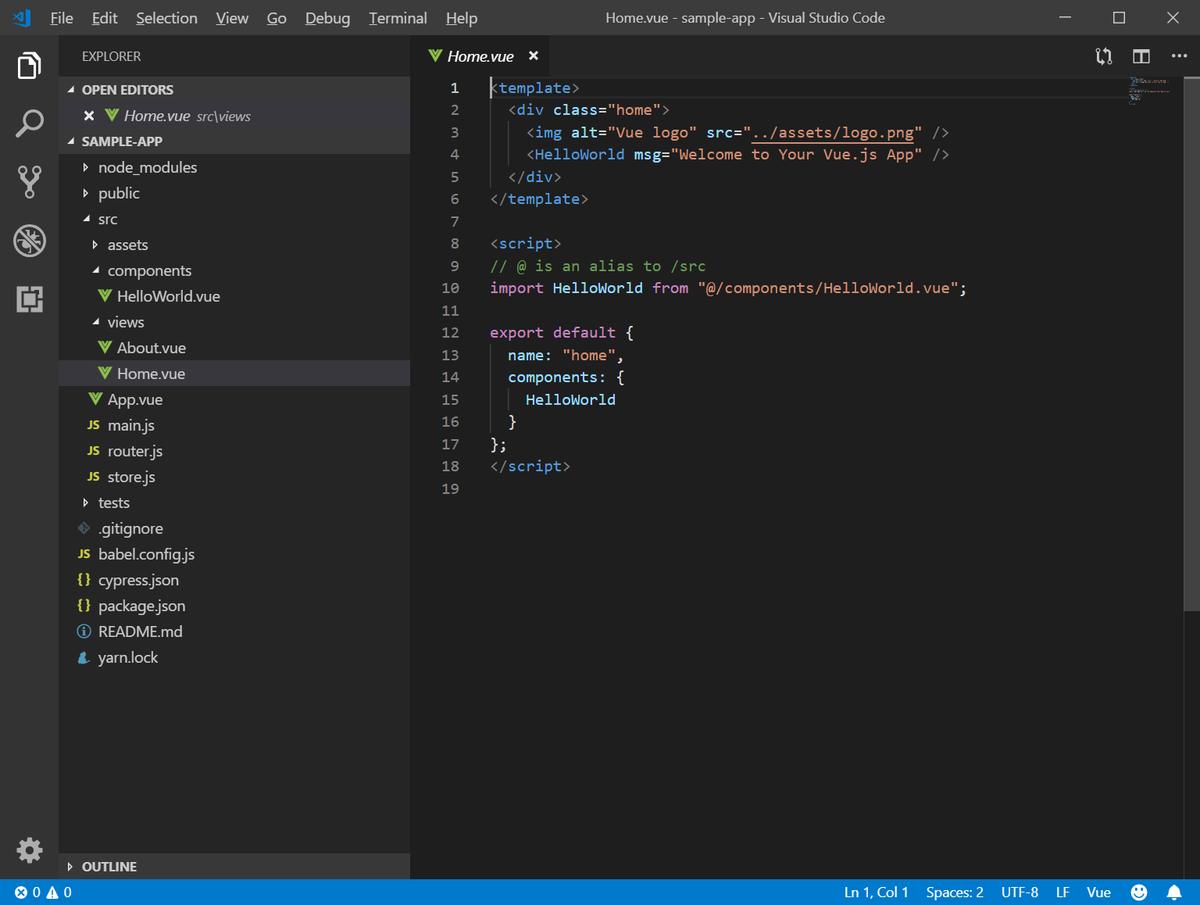The height and width of the screenshot is (905, 1200).
Task: Place cursor on HelloWorld import line
Action: click(x=729, y=288)
